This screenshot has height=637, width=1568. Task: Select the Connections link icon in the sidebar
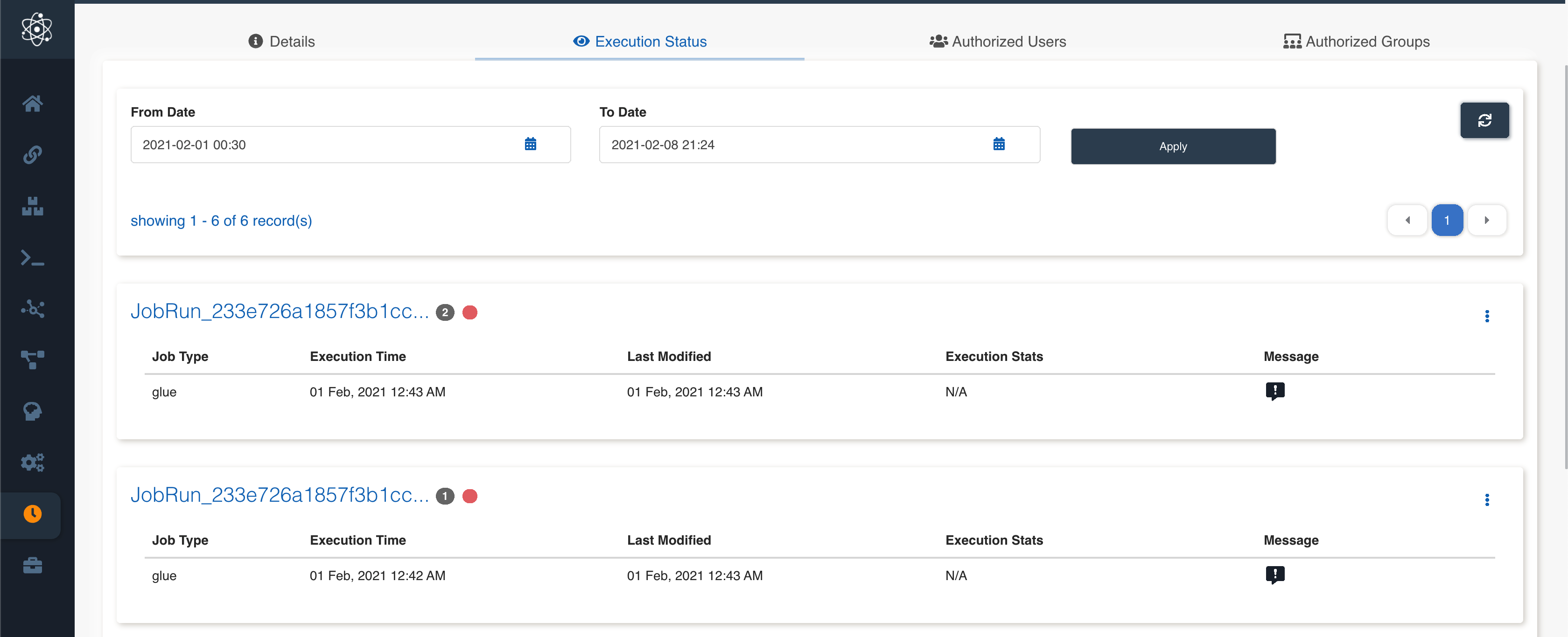point(33,154)
